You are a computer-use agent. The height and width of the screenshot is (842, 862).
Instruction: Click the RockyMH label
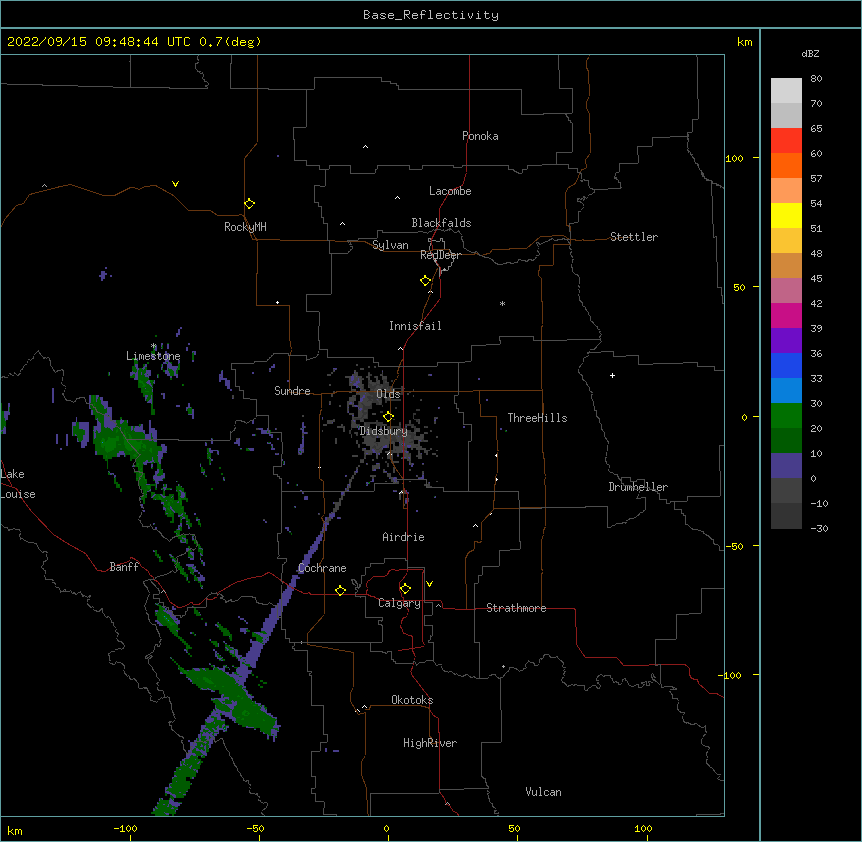tap(245, 227)
